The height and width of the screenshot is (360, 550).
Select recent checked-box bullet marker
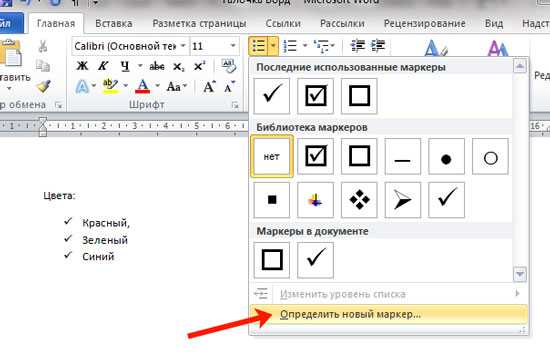315,96
